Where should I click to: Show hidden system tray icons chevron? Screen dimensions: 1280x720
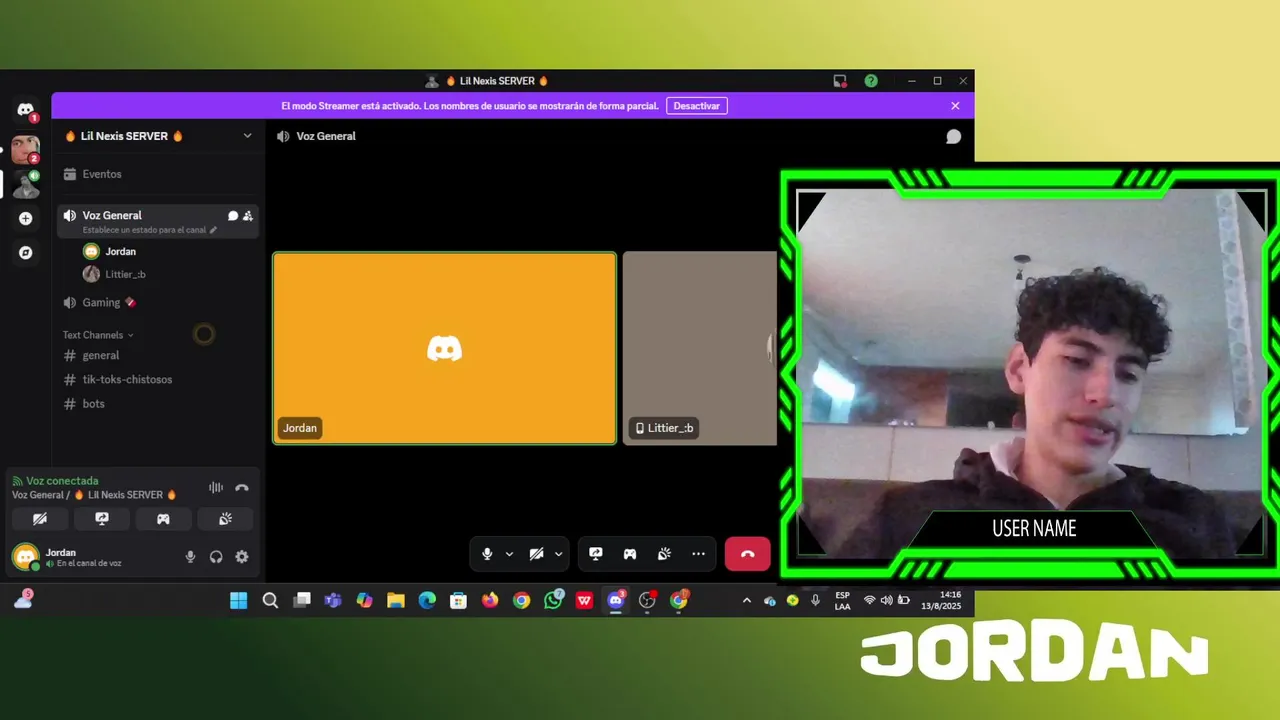tap(746, 600)
